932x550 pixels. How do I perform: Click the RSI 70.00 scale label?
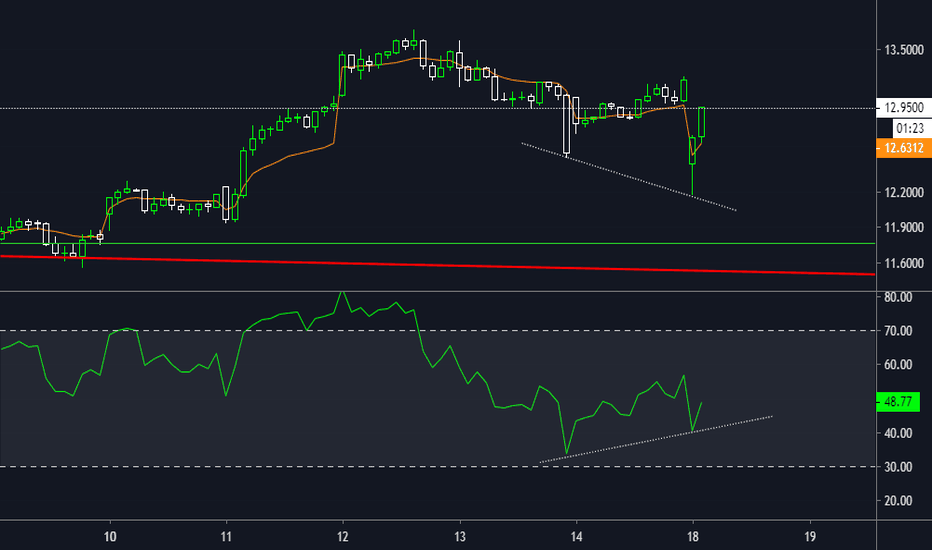pos(898,331)
